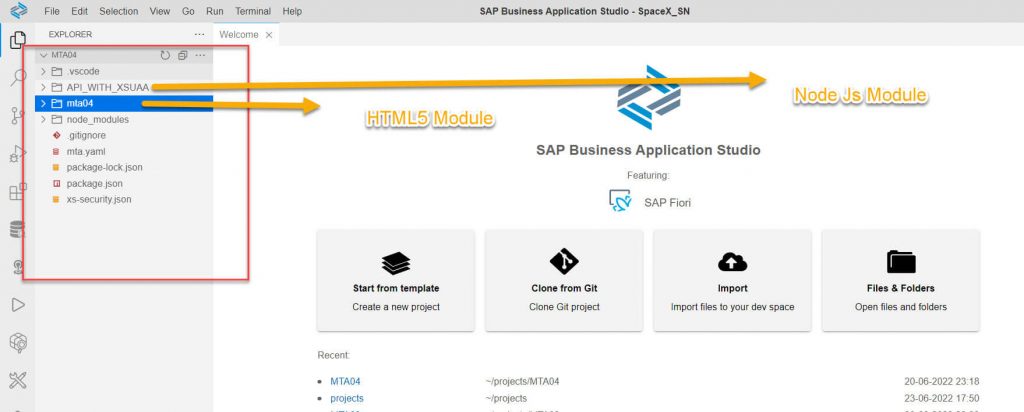Image resolution: width=1024 pixels, height=412 pixels.
Task: Open the package.json file
Action: click(94, 183)
